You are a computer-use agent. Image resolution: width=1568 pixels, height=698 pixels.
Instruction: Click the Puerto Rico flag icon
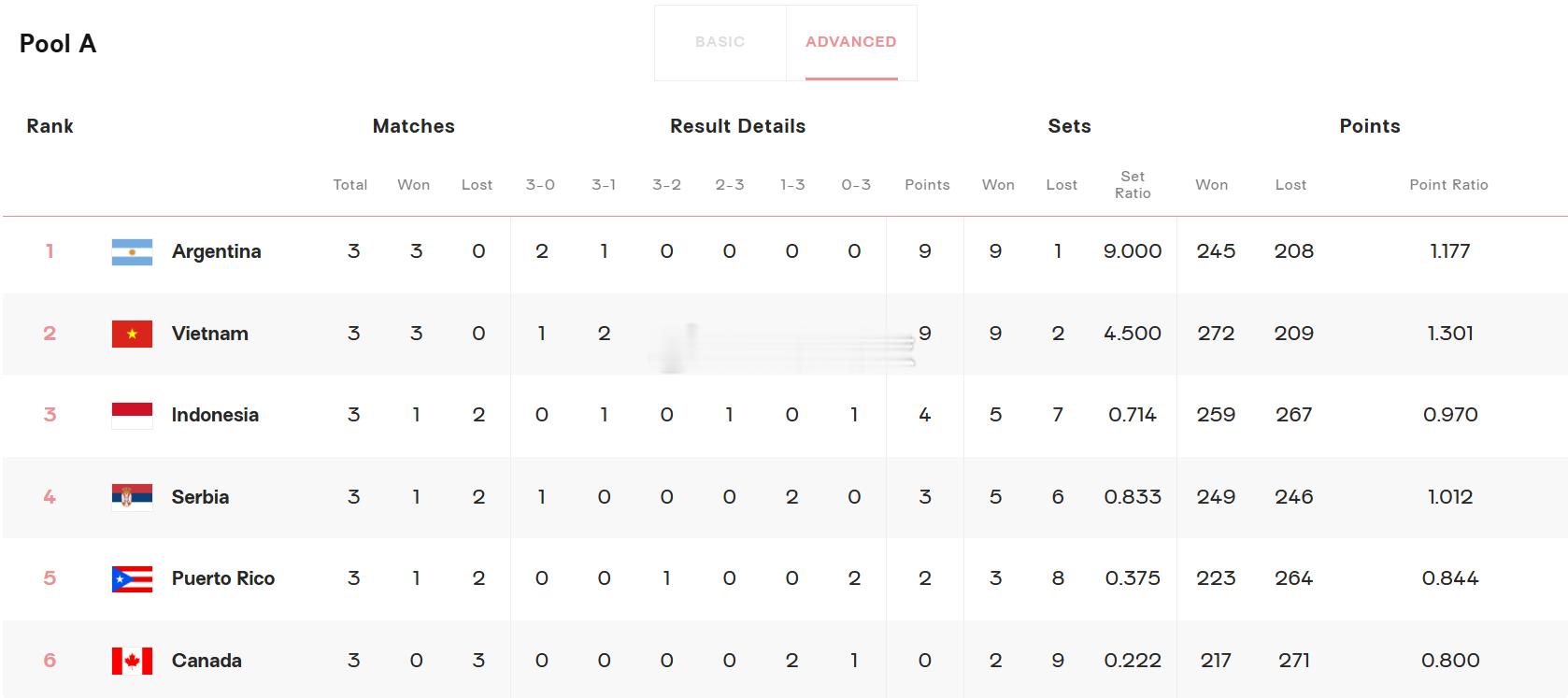(x=132, y=578)
